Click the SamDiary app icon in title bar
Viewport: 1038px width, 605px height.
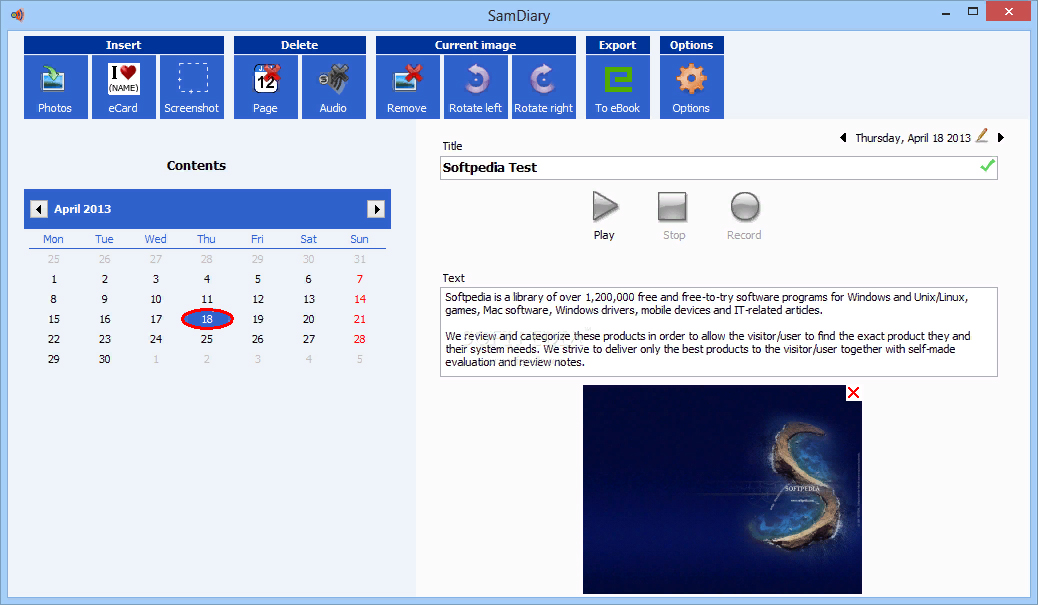pos(17,15)
